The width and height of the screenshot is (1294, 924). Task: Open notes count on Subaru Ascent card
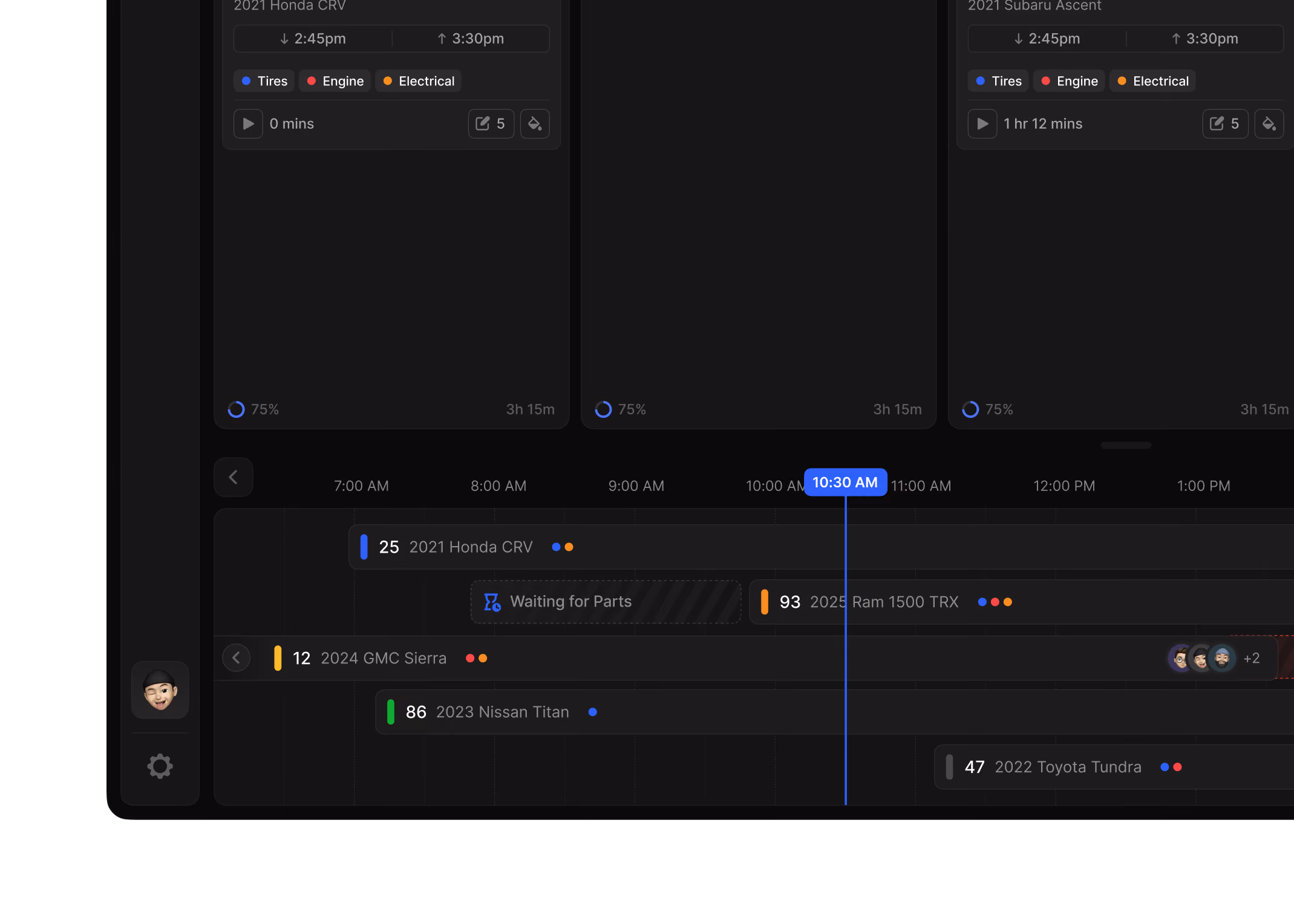[x=1225, y=124]
